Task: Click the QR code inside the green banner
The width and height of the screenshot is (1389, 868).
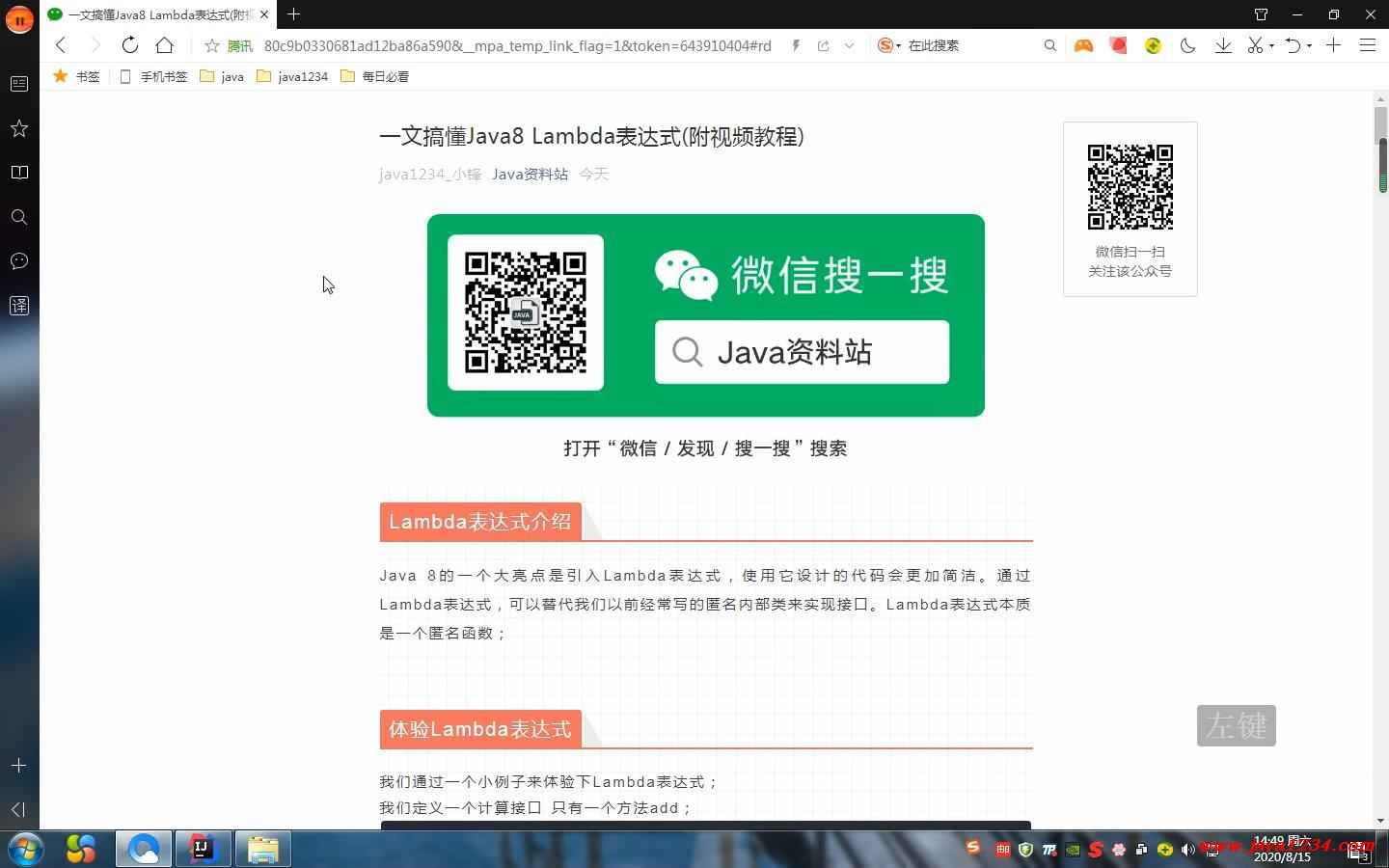Action: tap(526, 312)
